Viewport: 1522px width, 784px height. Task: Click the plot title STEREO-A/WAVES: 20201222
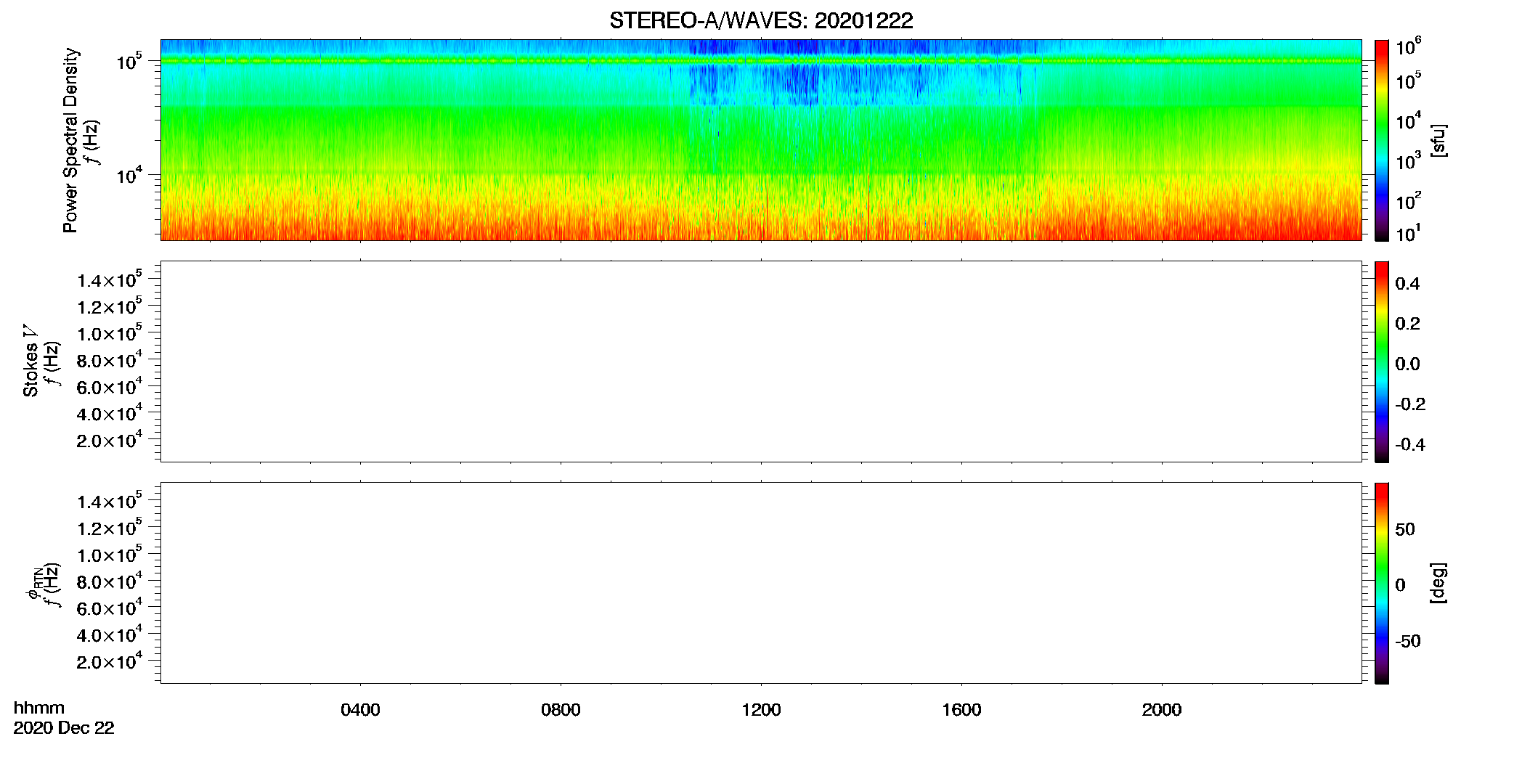pyautogui.click(x=761, y=20)
